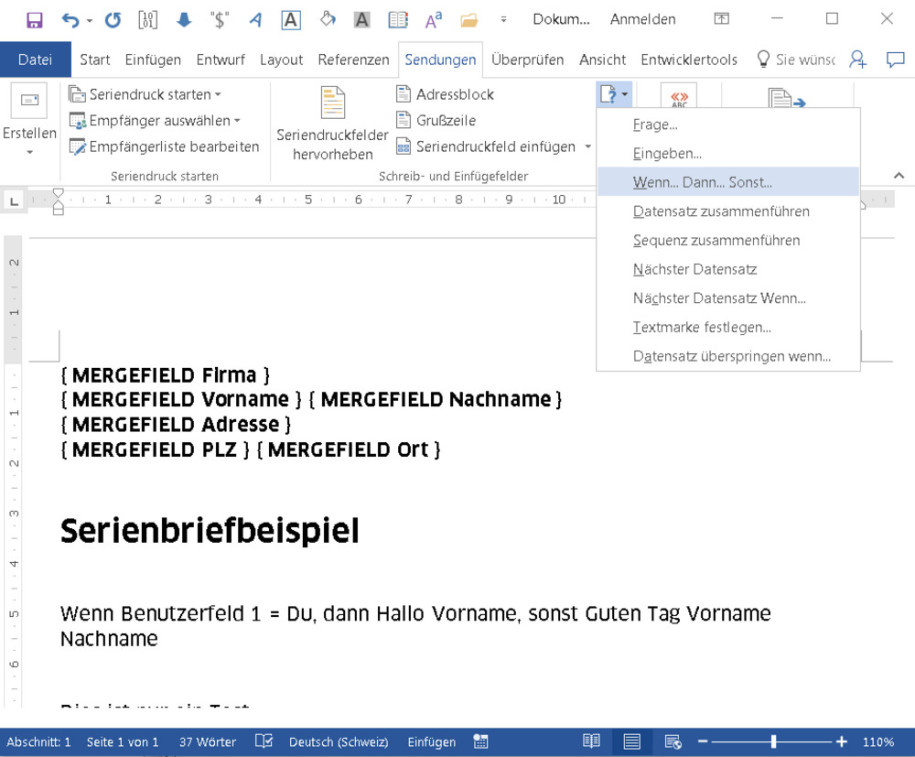Choose Datensatz überspringen wenn...
This screenshot has height=757, width=915.
tap(728, 356)
